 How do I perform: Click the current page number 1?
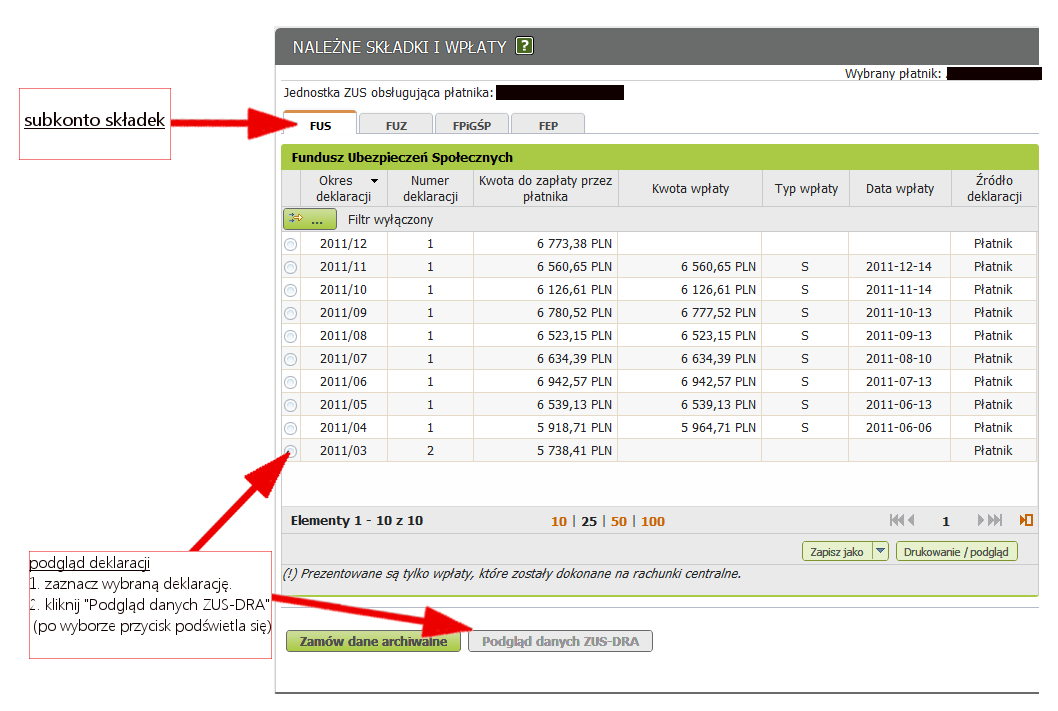tap(945, 521)
